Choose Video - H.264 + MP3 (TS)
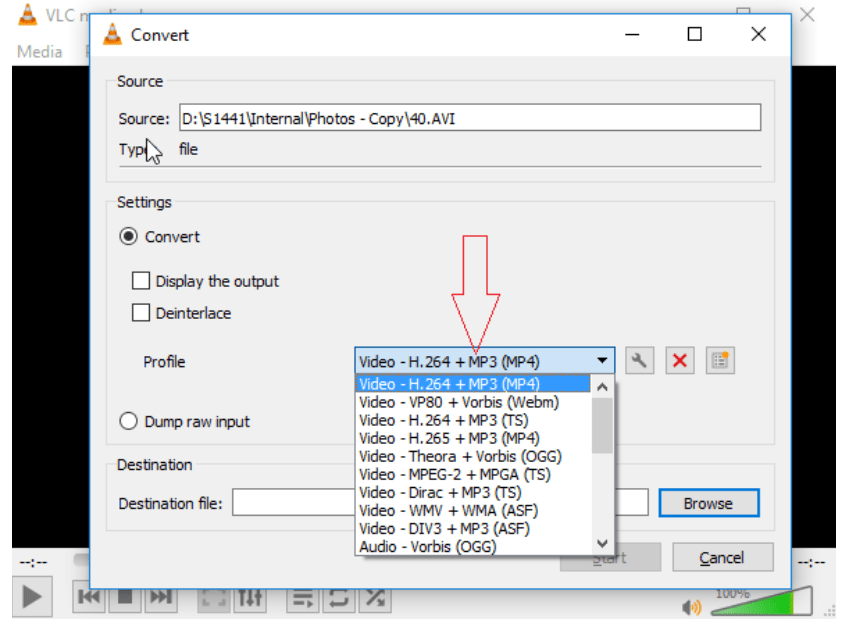The image size is (858, 626). (473, 420)
